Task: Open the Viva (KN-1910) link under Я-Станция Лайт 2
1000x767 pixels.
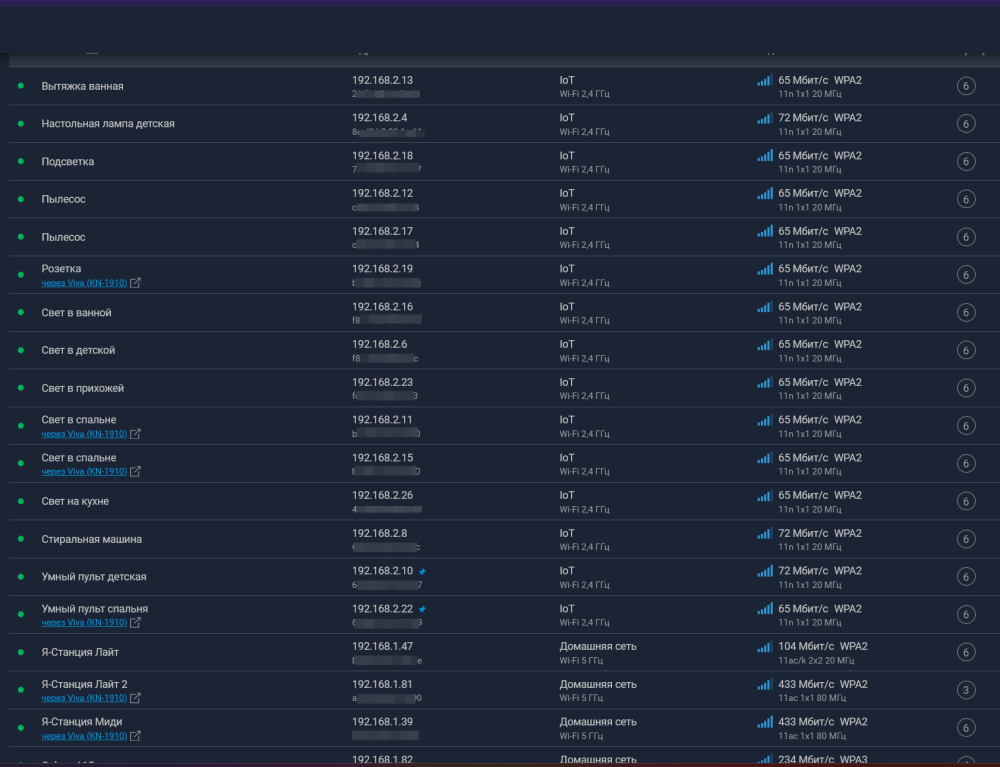Action: point(84,698)
